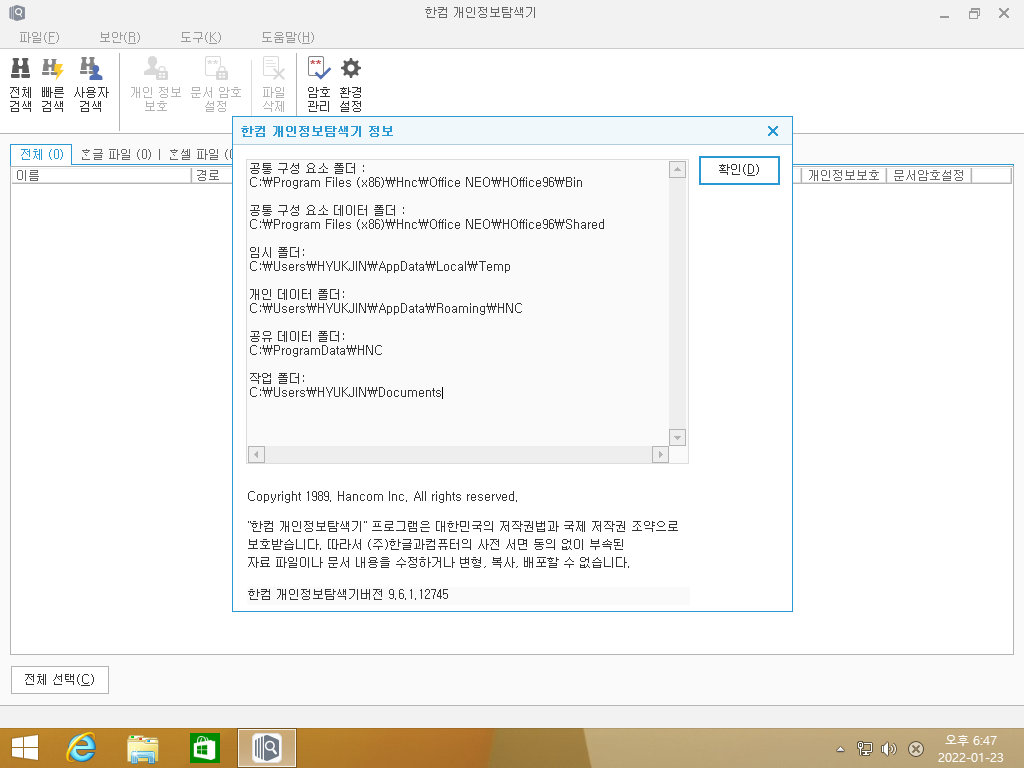Select version text 9.6.1.12745
This screenshot has height=768, width=1024.
(418, 594)
